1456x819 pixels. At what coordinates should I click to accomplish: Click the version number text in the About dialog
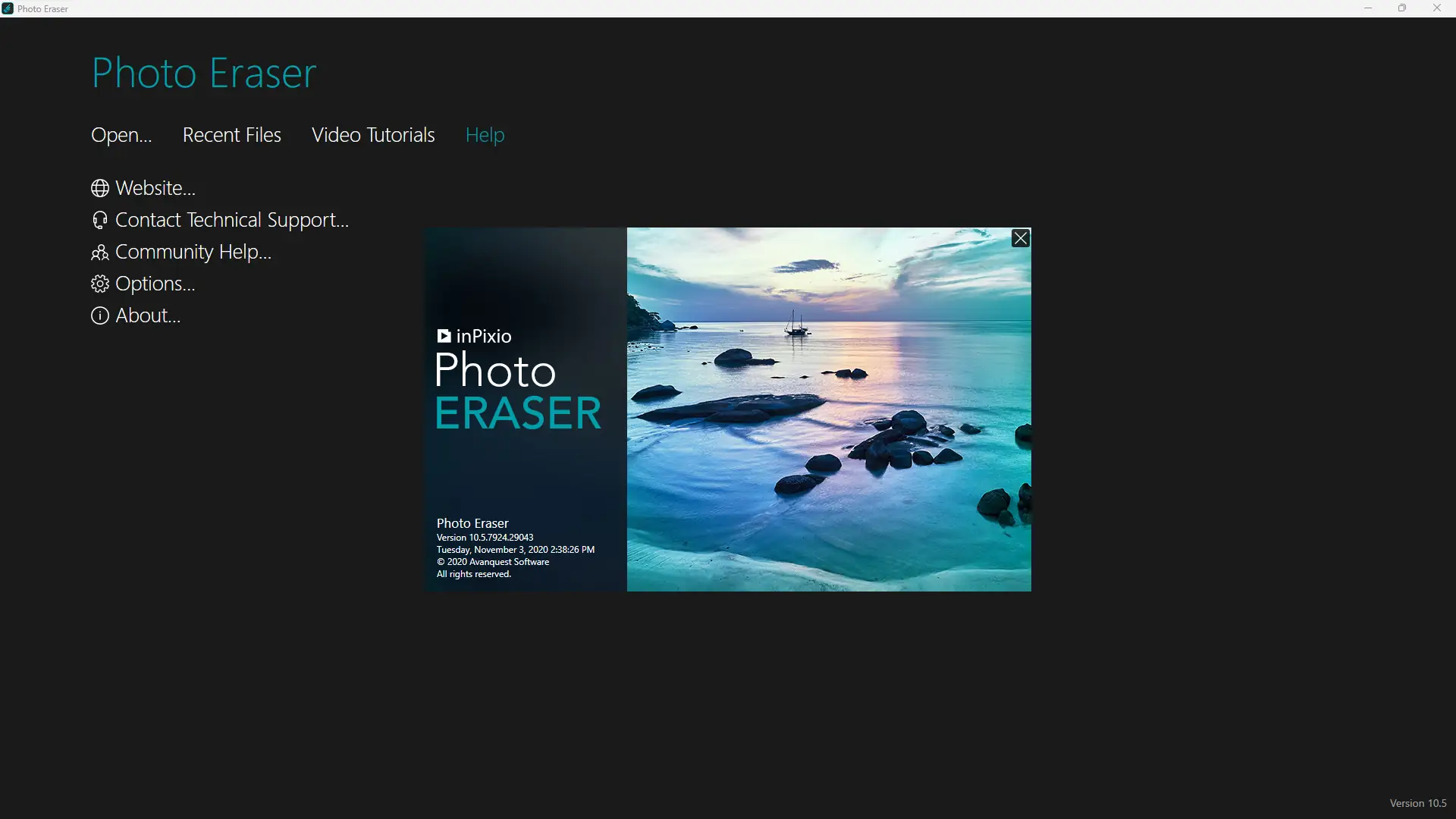tap(485, 537)
